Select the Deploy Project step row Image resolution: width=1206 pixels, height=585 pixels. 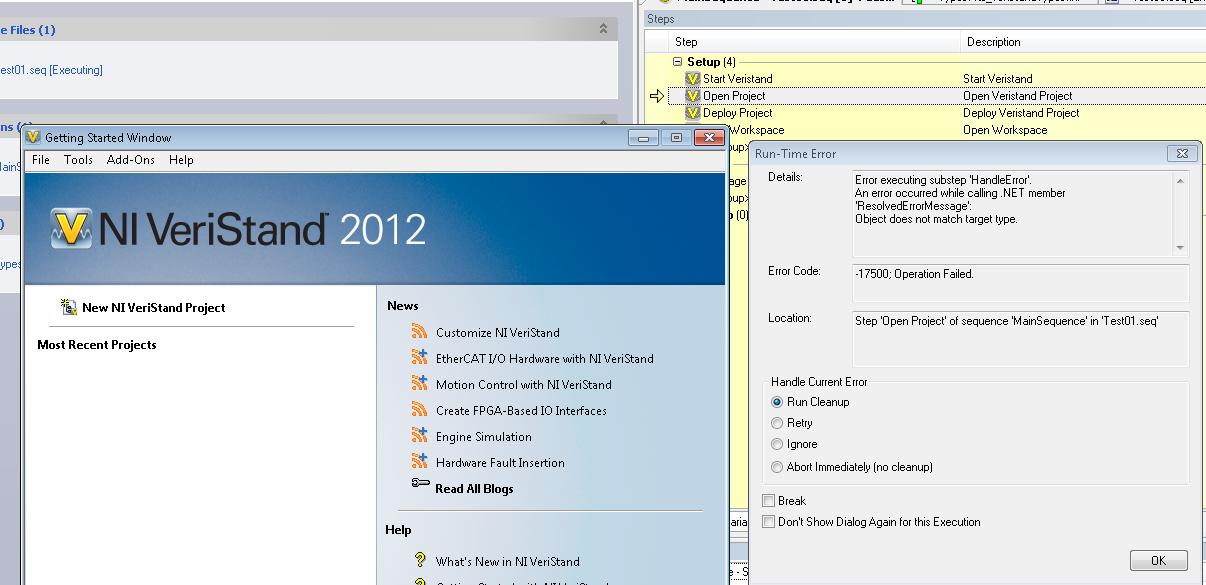point(937,113)
